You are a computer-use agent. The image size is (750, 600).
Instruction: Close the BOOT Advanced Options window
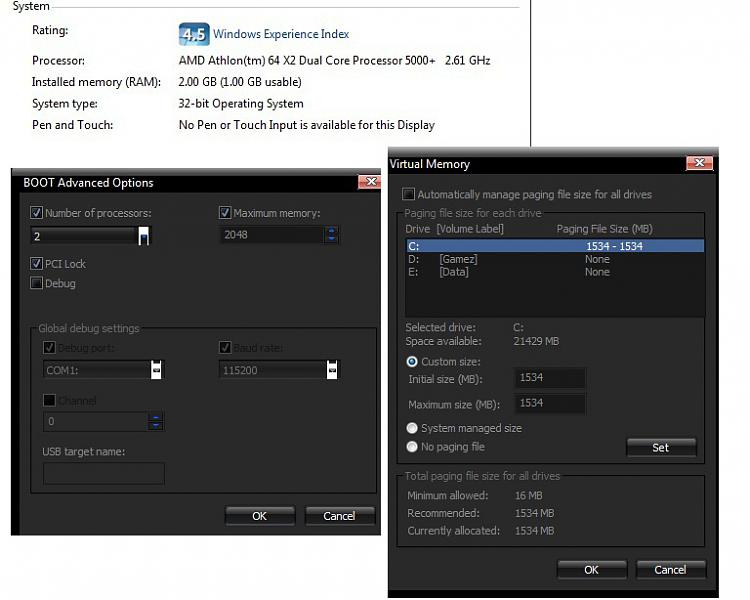tap(370, 182)
